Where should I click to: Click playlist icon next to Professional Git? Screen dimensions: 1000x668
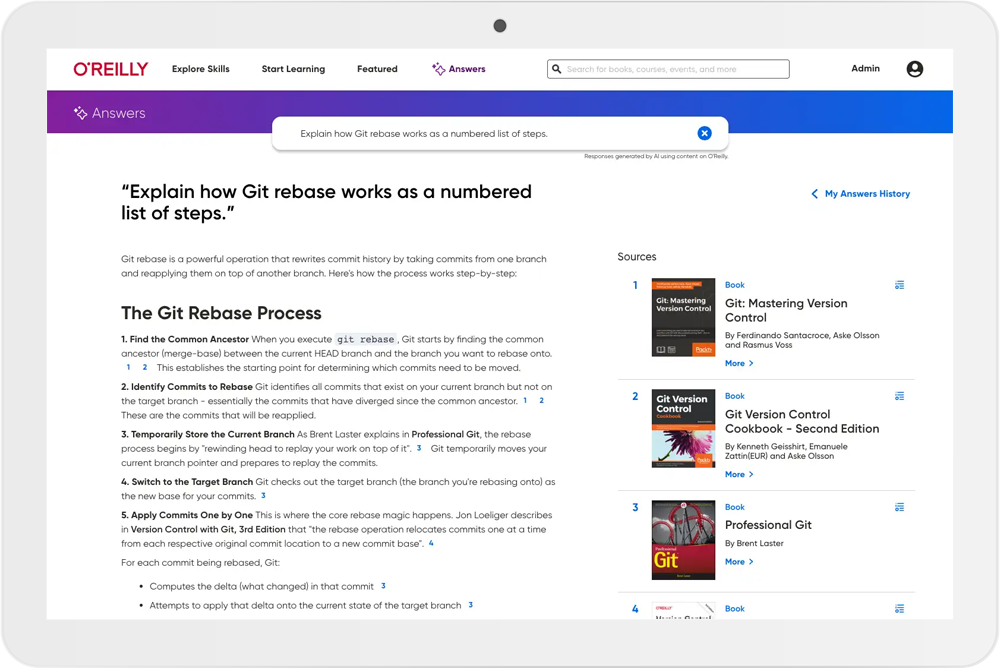[899, 507]
